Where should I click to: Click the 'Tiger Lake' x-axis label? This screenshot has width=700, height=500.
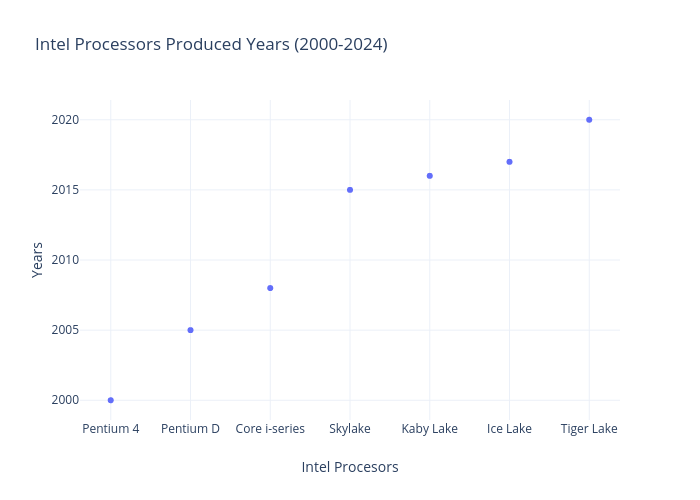point(589,429)
